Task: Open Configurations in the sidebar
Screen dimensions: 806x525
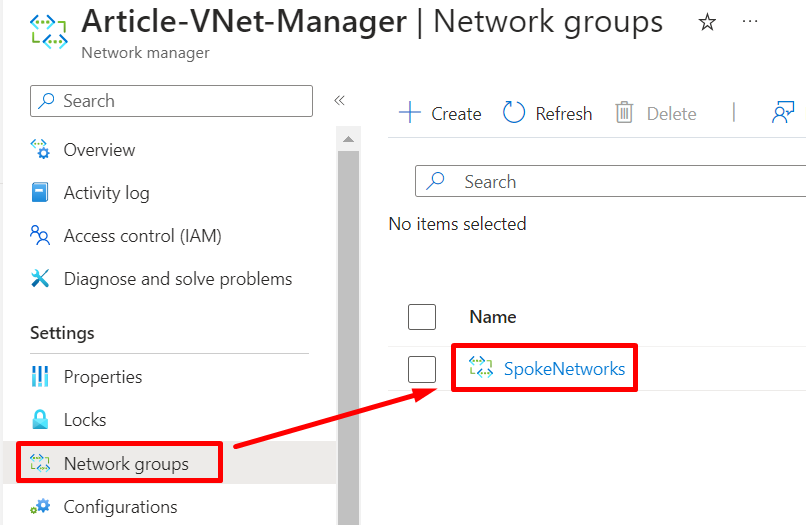Action: (x=120, y=507)
